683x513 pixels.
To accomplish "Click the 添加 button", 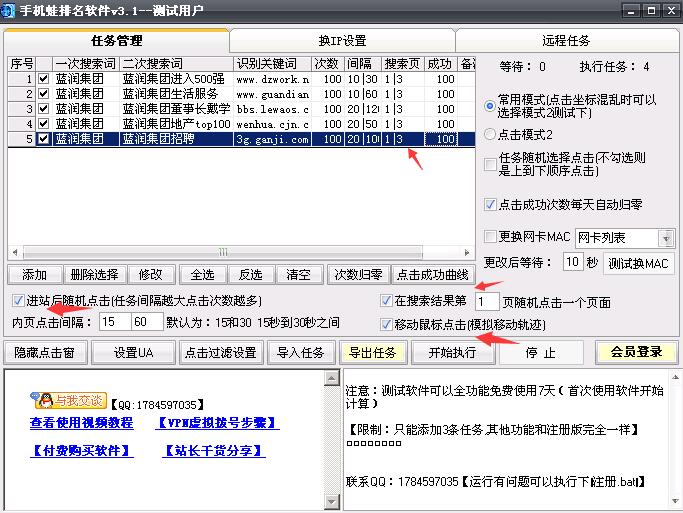I will tap(34, 274).
